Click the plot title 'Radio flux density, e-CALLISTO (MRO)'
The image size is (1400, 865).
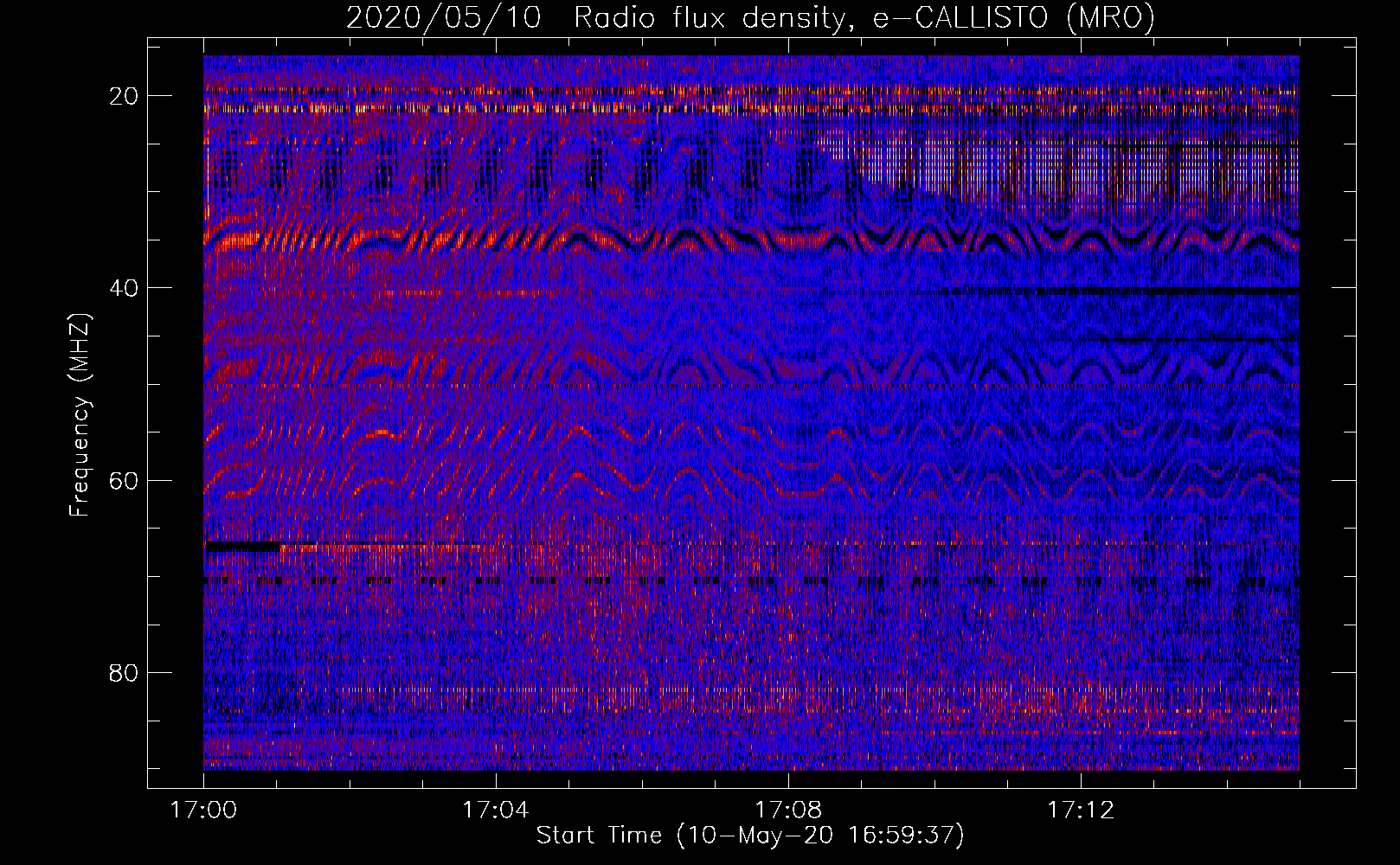pyautogui.click(x=864, y=18)
